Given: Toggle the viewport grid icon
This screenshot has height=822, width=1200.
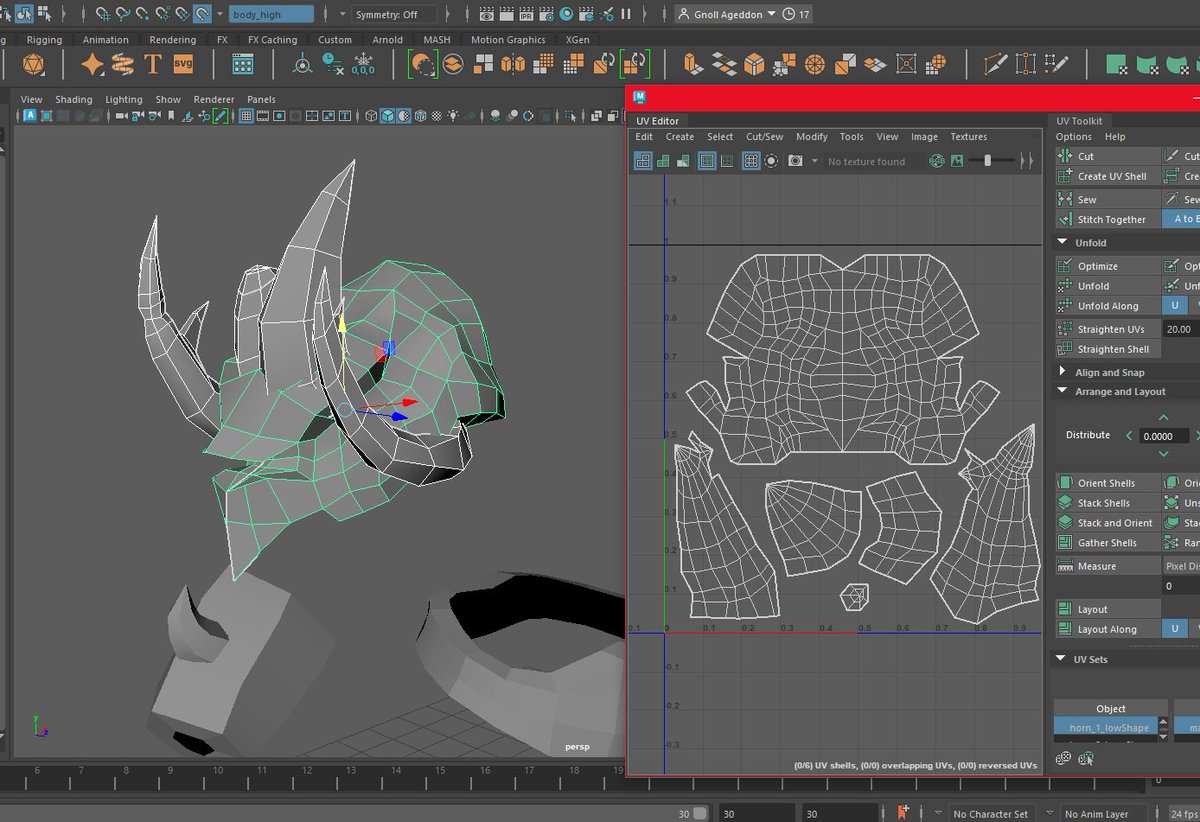Looking at the screenshot, I should pos(246,115).
